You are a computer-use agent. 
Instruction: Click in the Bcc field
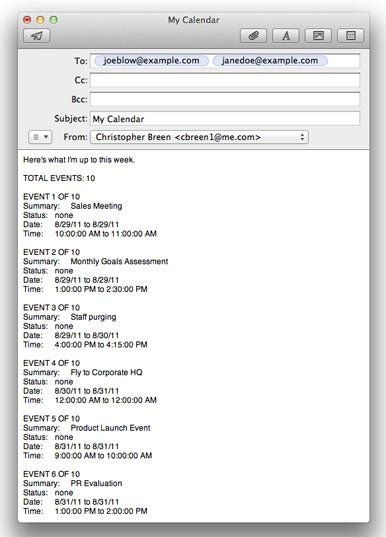click(x=225, y=99)
